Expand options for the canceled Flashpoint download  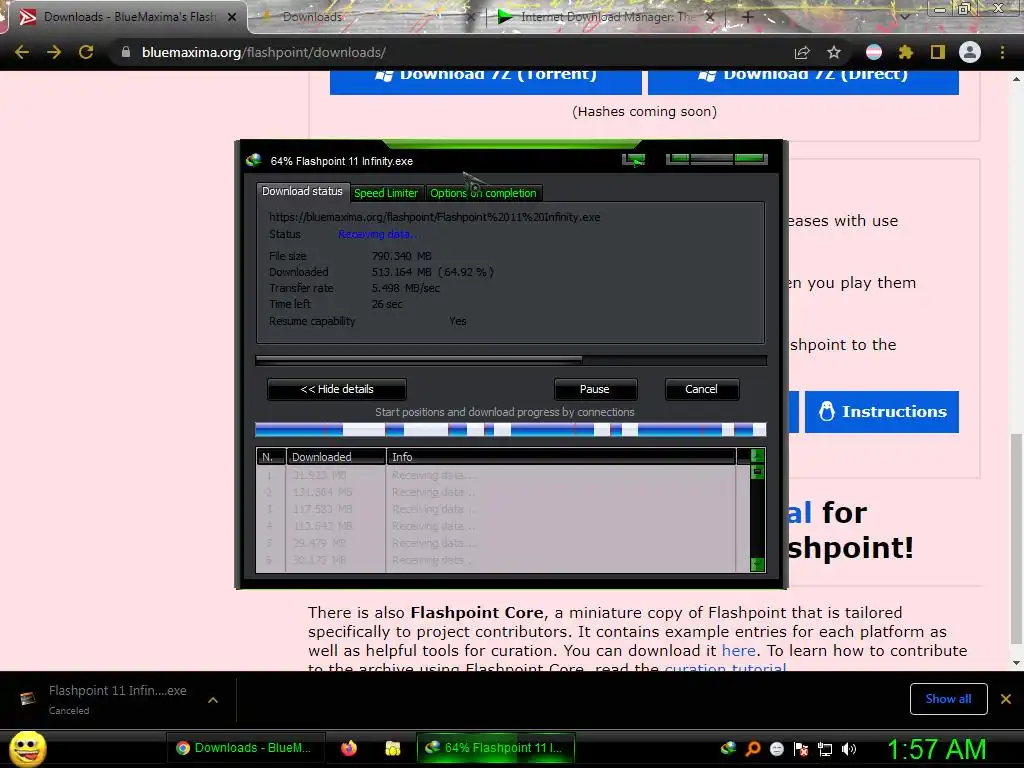213,699
